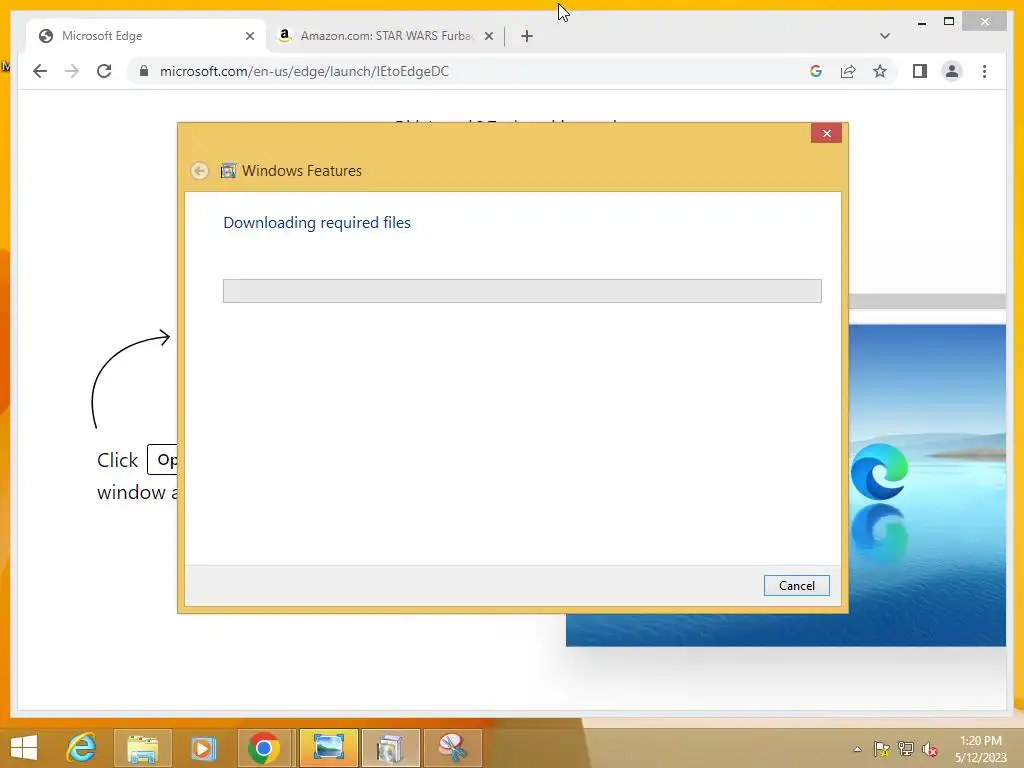1024x768 pixels.
Task: Open the Chrome side panel icon
Action: tap(920, 71)
